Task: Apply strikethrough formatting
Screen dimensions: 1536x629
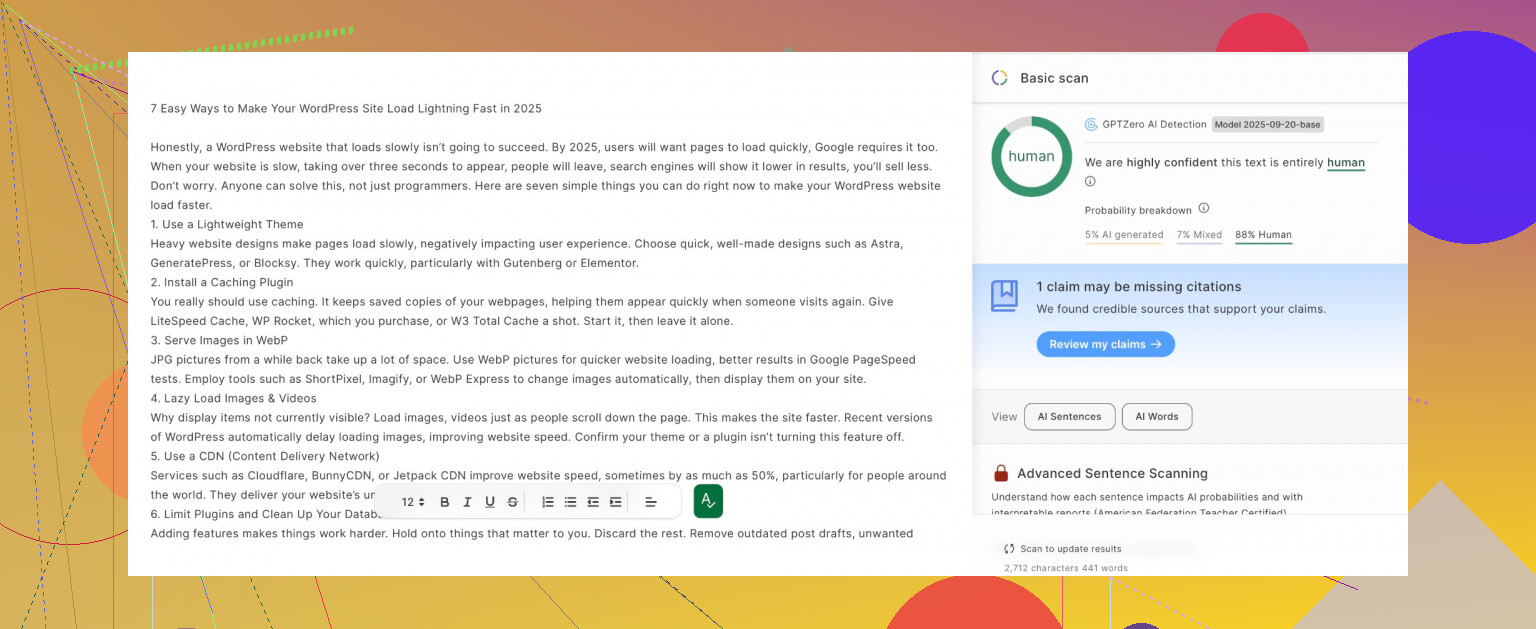Action: click(x=512, y=502)
